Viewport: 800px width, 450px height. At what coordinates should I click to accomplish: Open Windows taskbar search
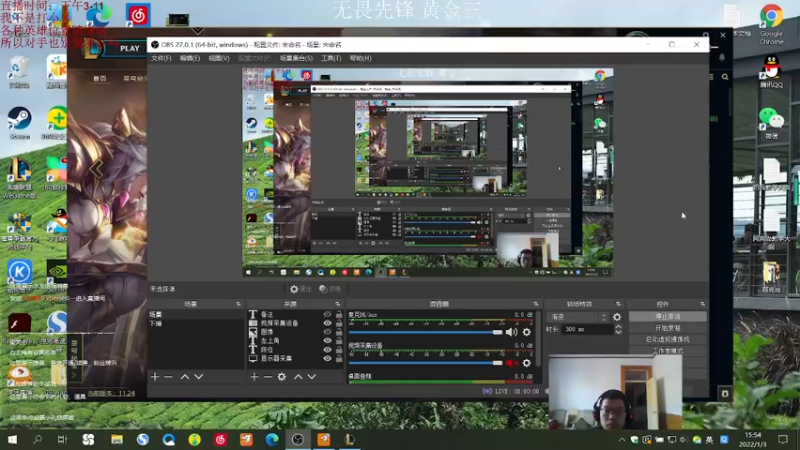click(x=37, y=439)
